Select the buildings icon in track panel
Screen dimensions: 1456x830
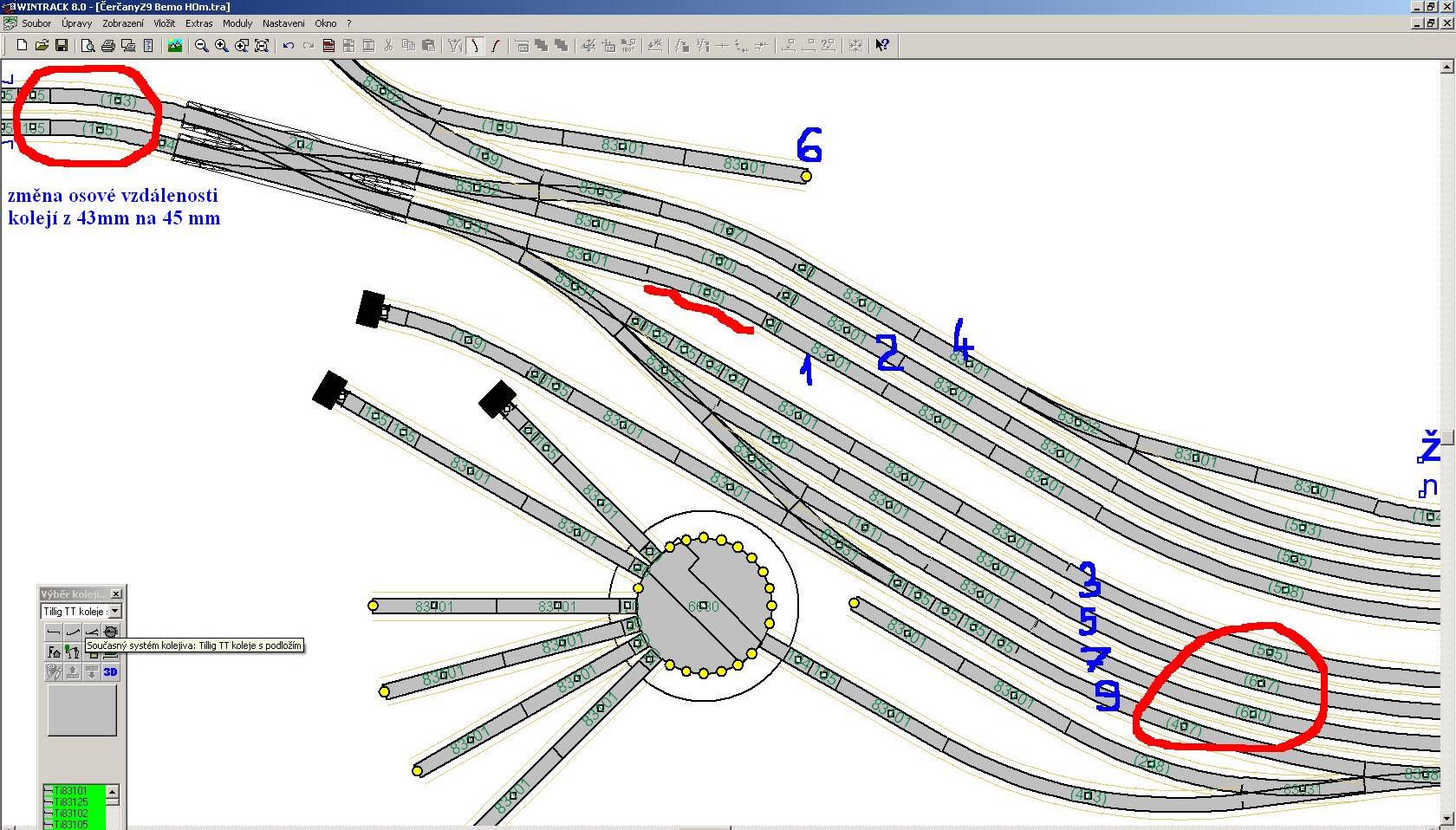pyautogui.click(x=54, y=652)
